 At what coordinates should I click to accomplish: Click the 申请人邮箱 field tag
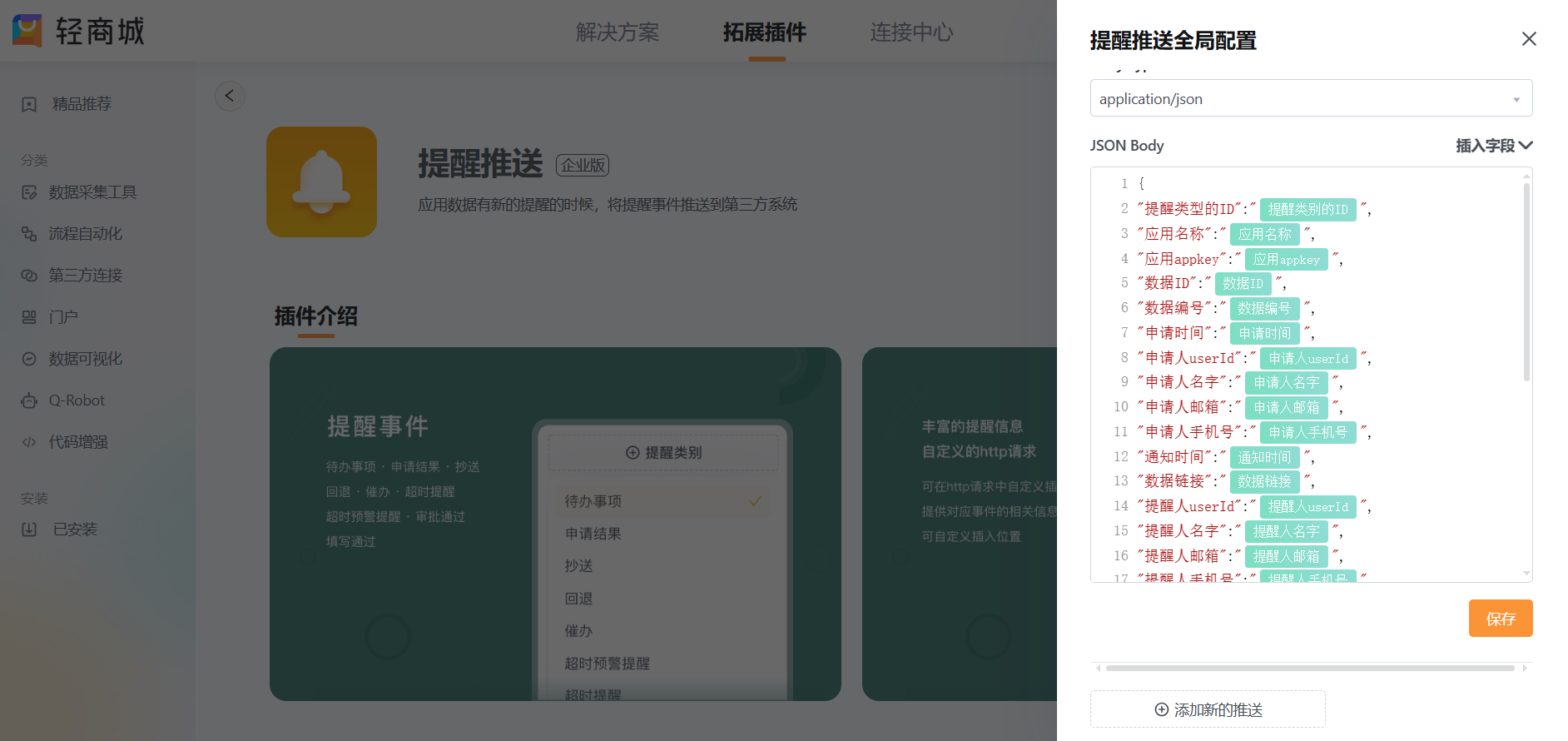[x=1287, y=407]
